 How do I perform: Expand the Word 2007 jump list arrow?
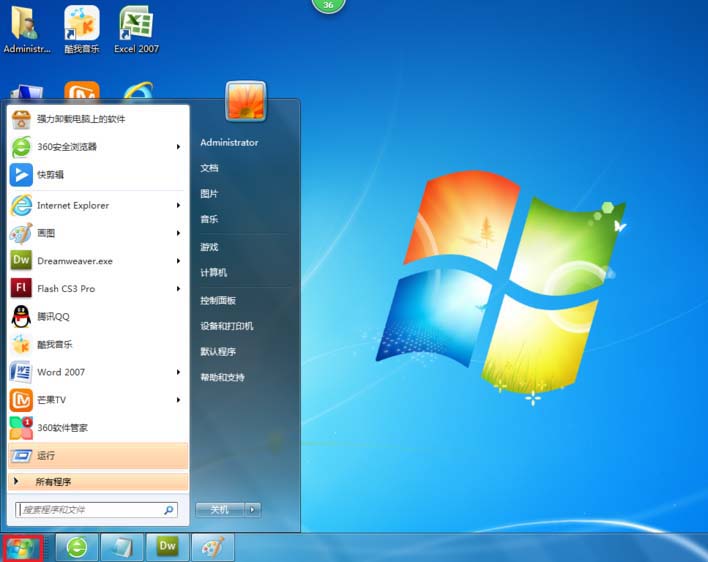click(x=179, y=372)
